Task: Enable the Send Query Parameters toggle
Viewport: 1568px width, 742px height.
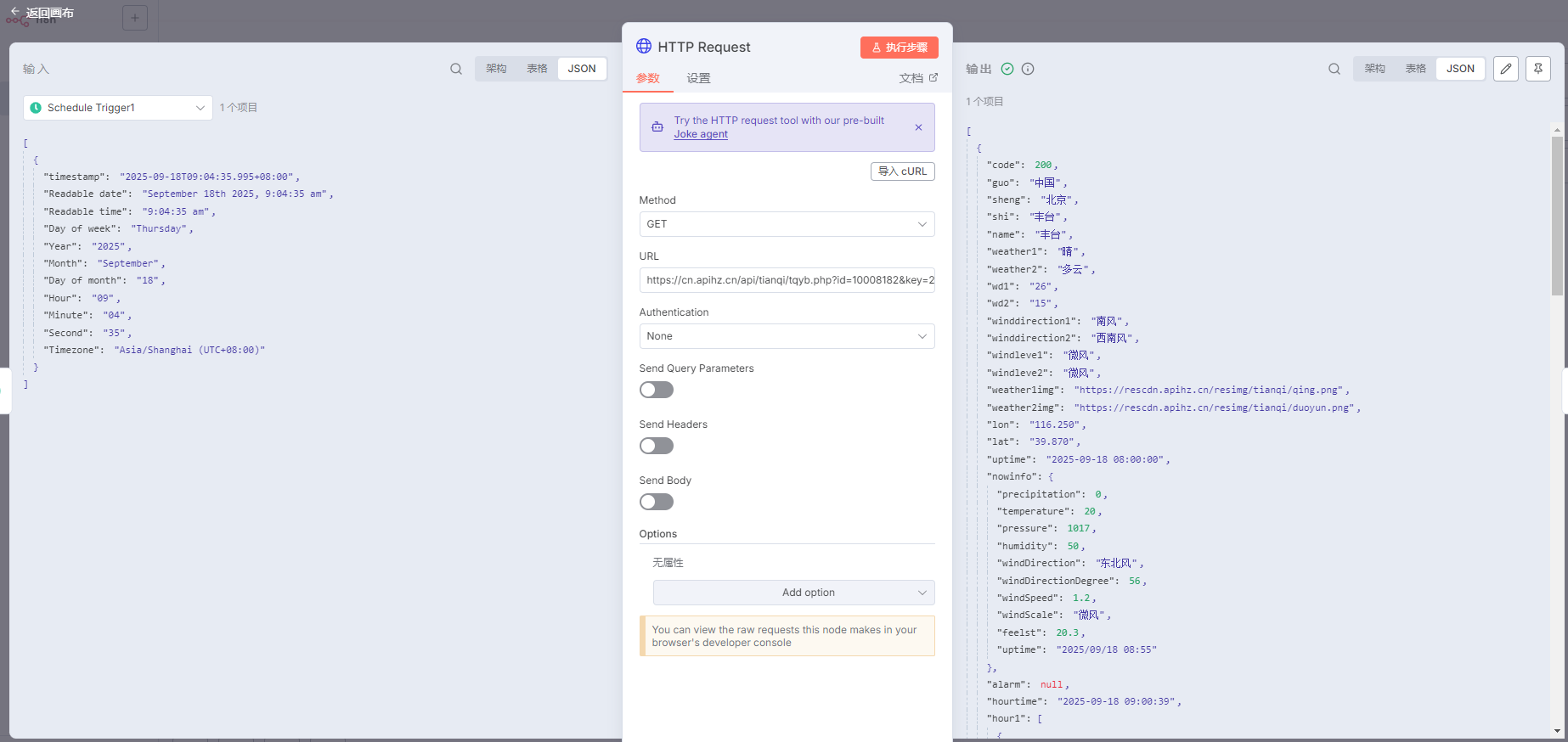Action: pyautogui.click(x=657, y=390)
